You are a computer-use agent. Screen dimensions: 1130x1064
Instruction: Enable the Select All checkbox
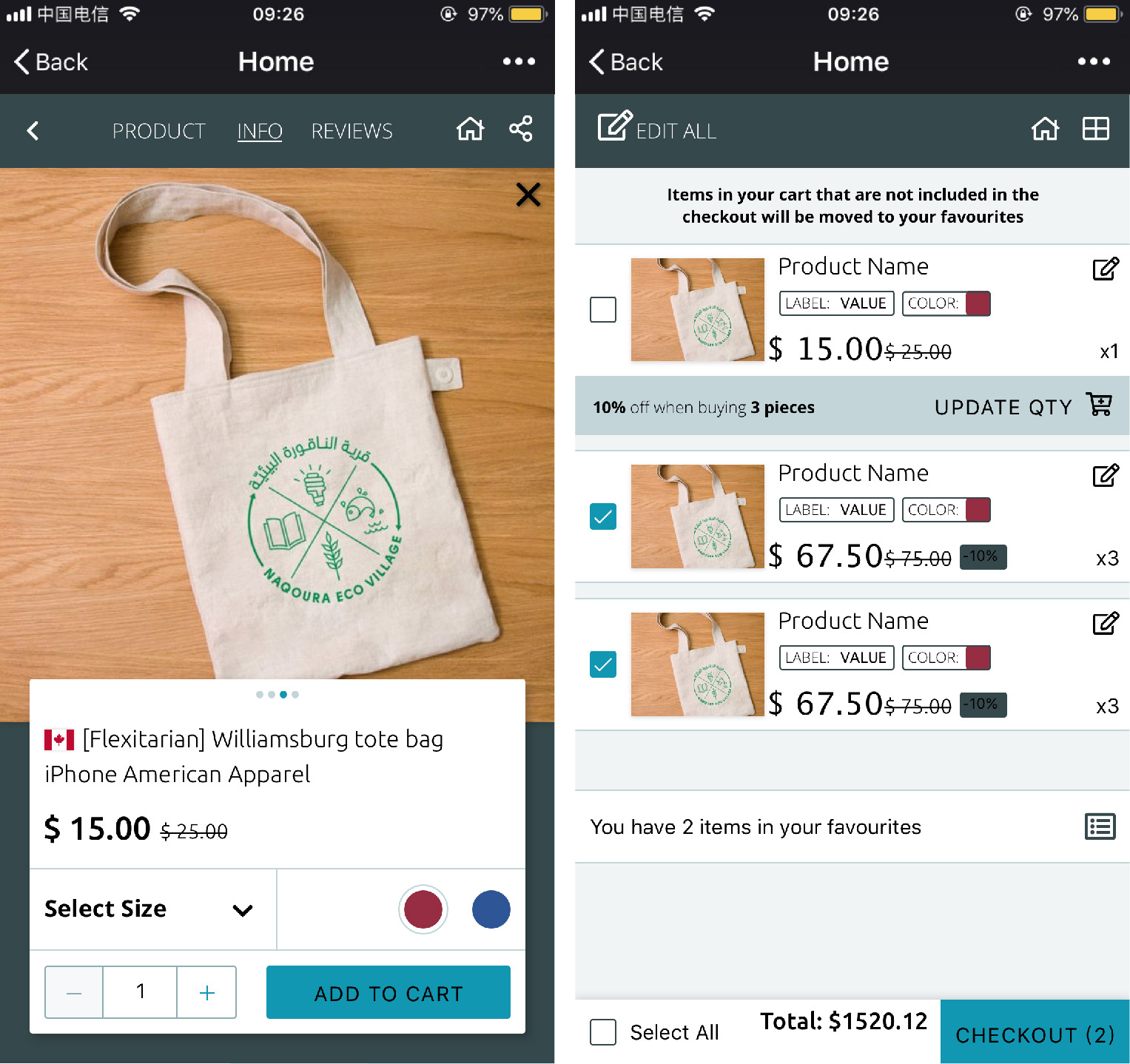(603, 1032)
